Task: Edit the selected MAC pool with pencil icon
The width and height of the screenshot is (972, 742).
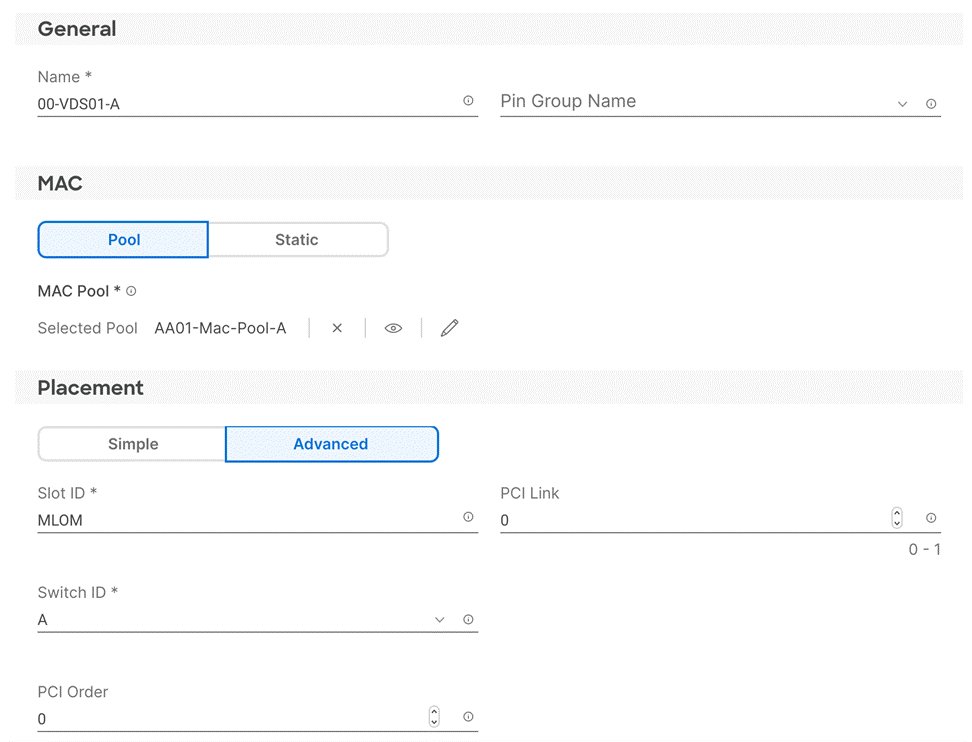Action: [x=449, y=328]
